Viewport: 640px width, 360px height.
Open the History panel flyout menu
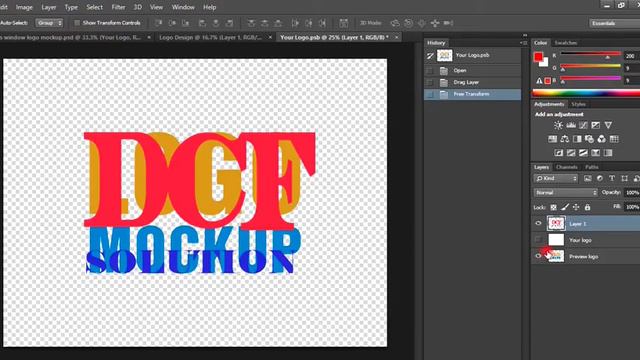point(524,43)
